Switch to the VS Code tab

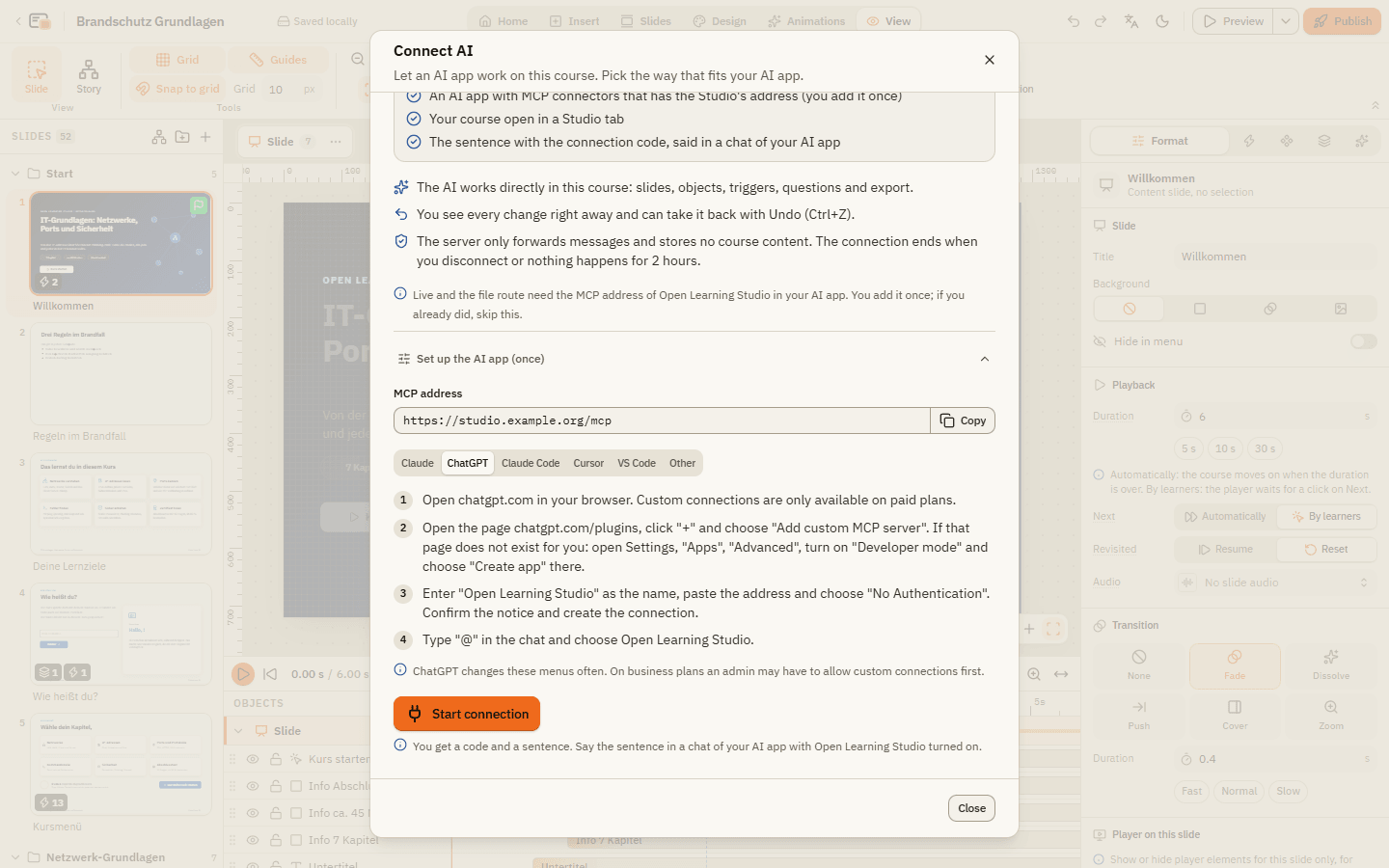click(x=637, y=463)
